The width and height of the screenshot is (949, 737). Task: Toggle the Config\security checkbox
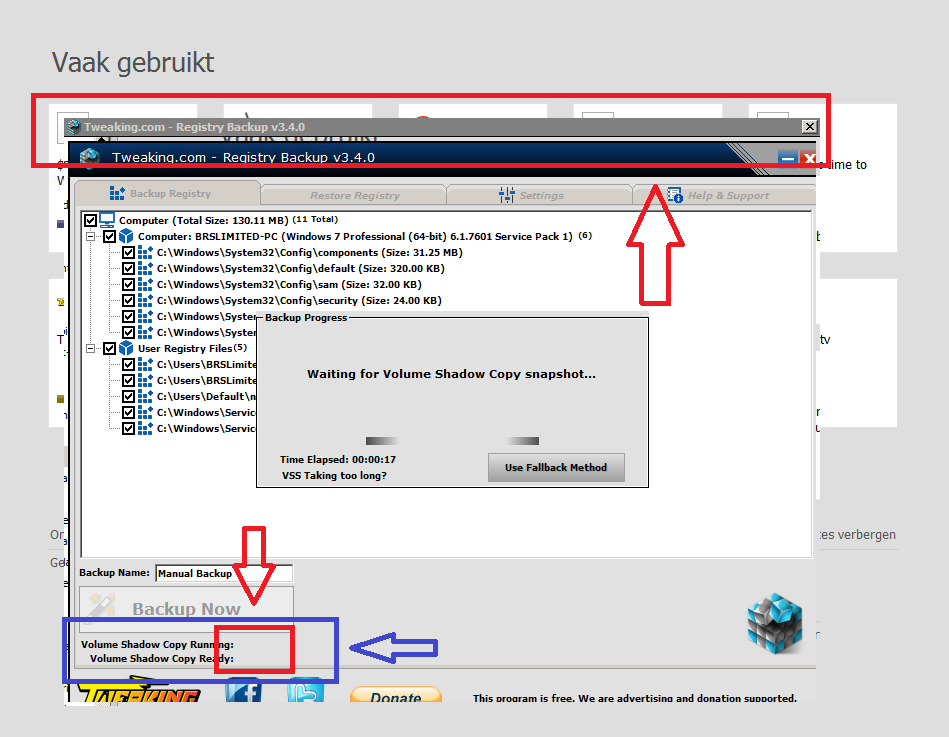[x=128, y=300]
